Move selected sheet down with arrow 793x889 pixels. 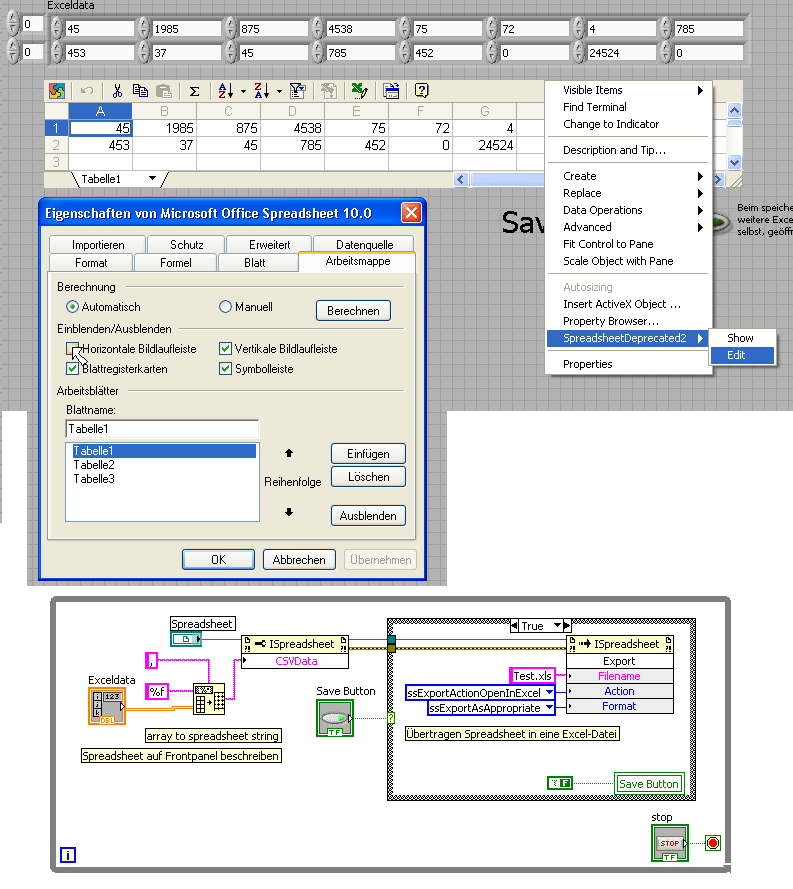point(289,512)
